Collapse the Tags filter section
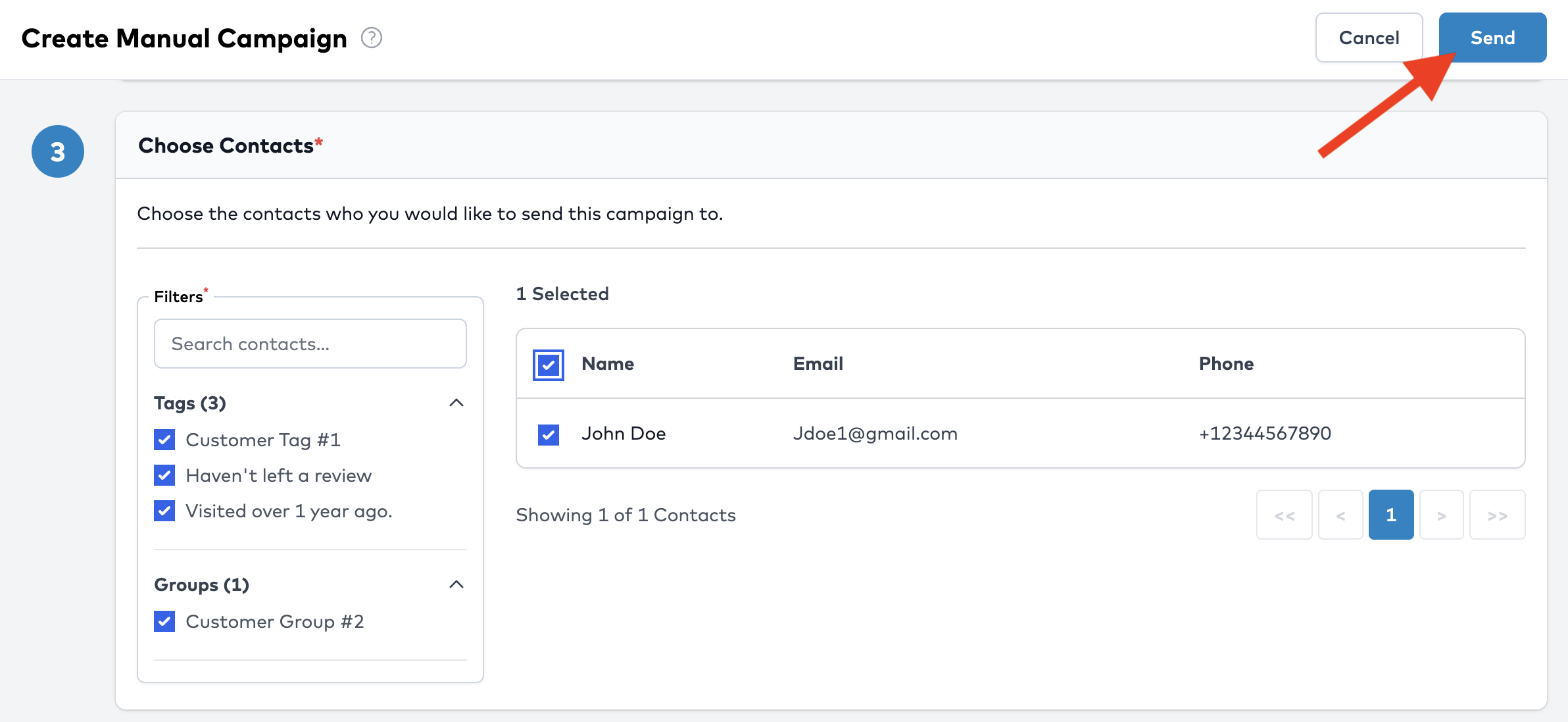The image size is (1568, 722). coord(456,403)
